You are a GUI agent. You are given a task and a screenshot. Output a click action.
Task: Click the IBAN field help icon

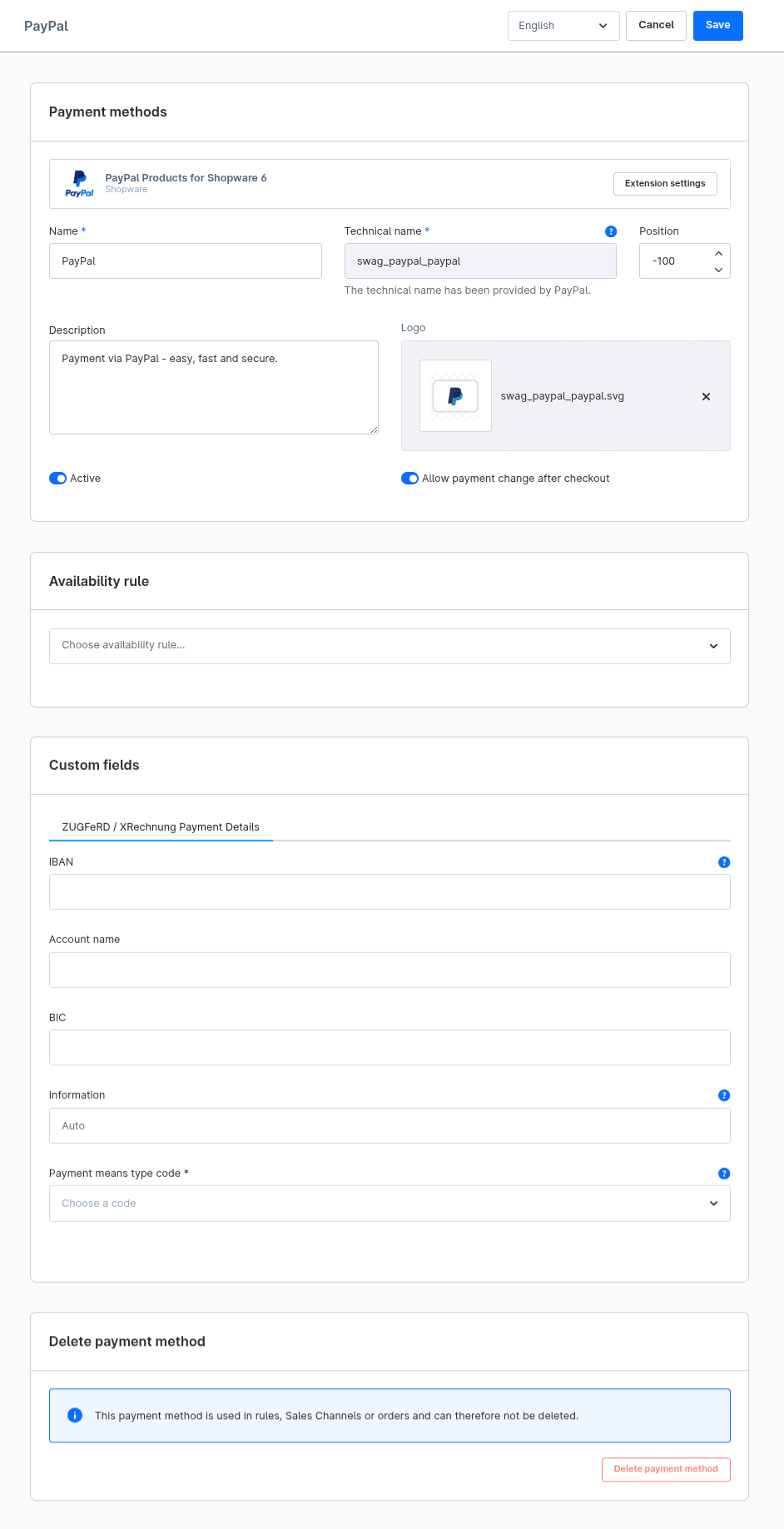pos(724,862)
